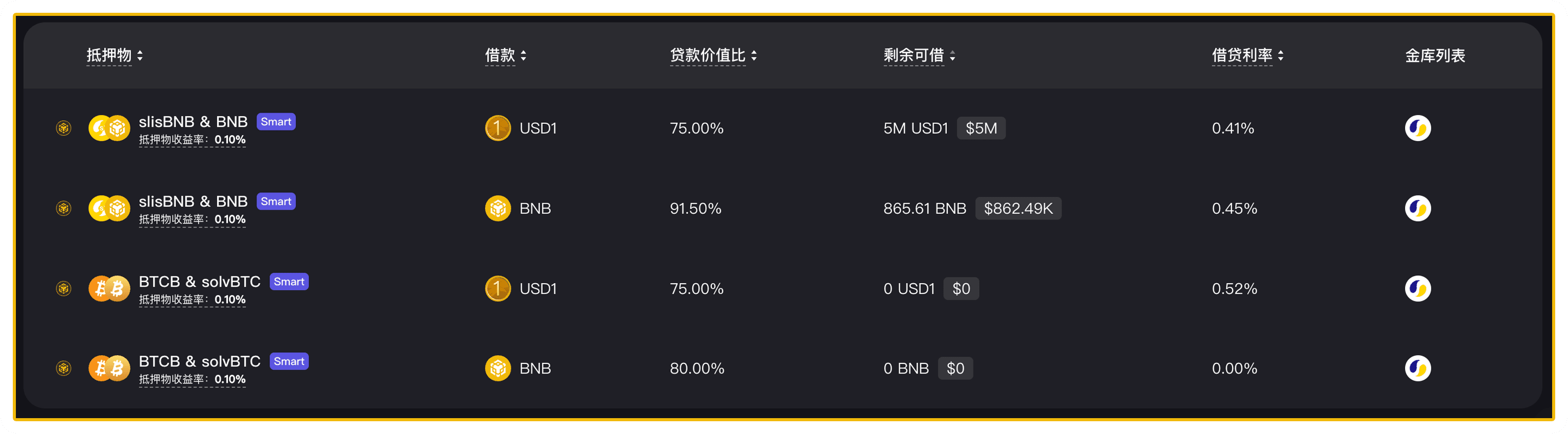Sort by 贷款价值比 column

coord(713,55)
